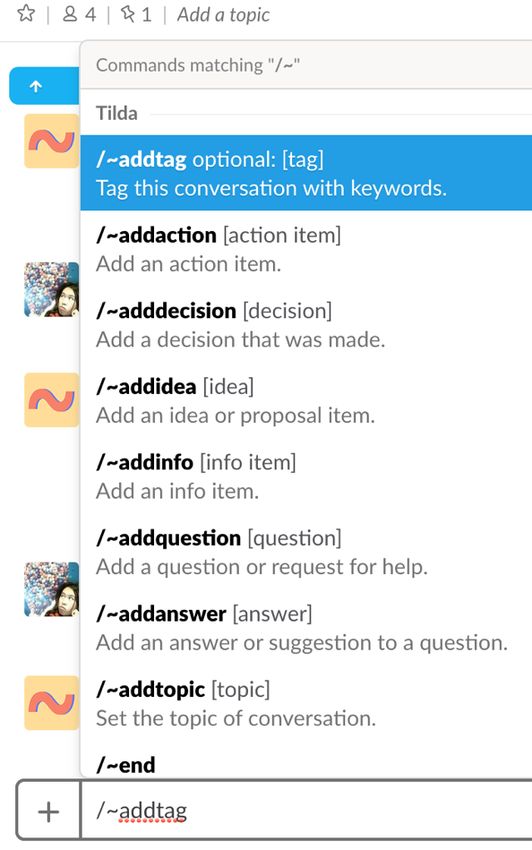Select the /~addidea command
Viewport: 532px width, 850px height.
pos(306,401)
